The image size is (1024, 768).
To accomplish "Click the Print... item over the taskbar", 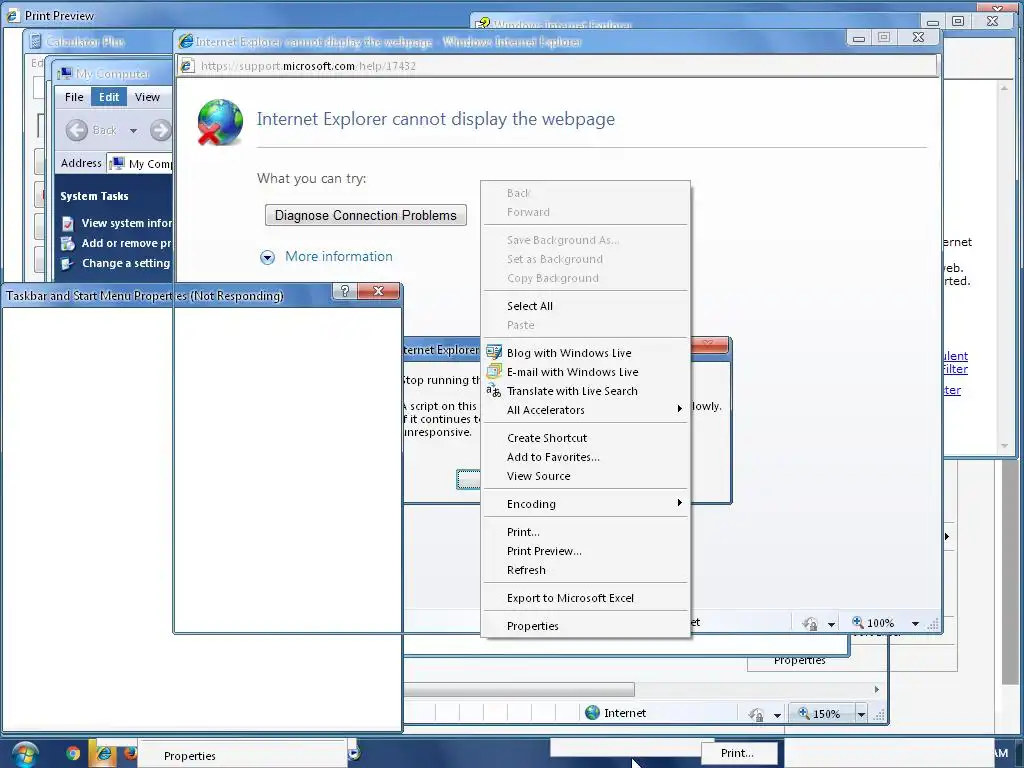I will [739, 752].
